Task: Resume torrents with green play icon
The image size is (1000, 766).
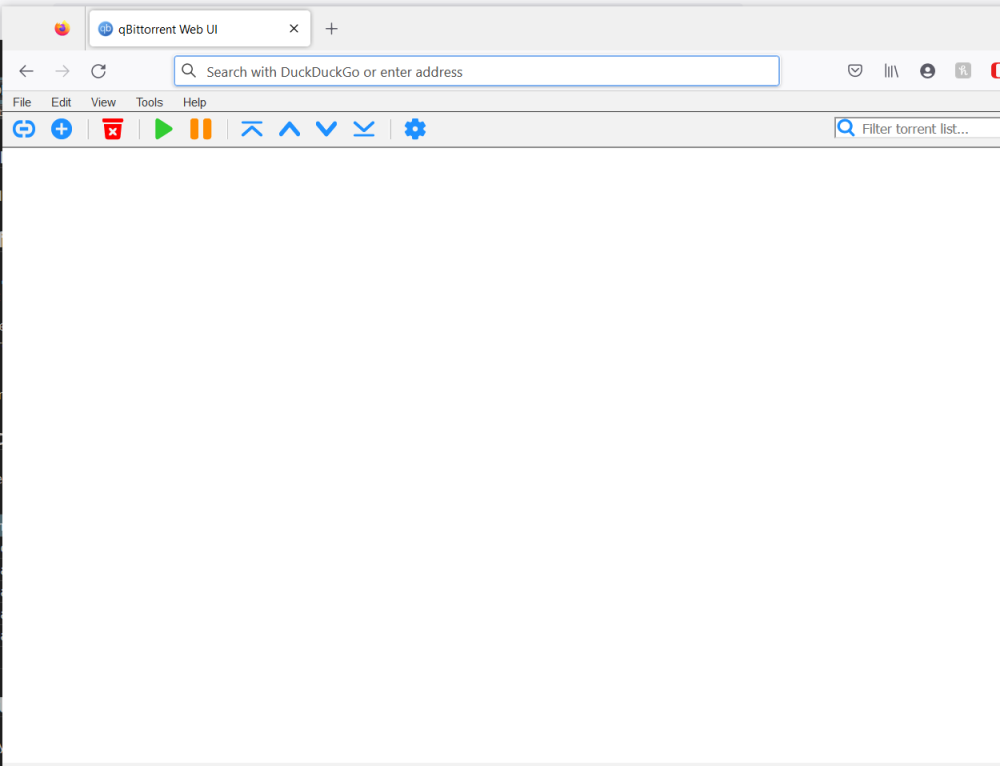Action: tap(164, 129)
